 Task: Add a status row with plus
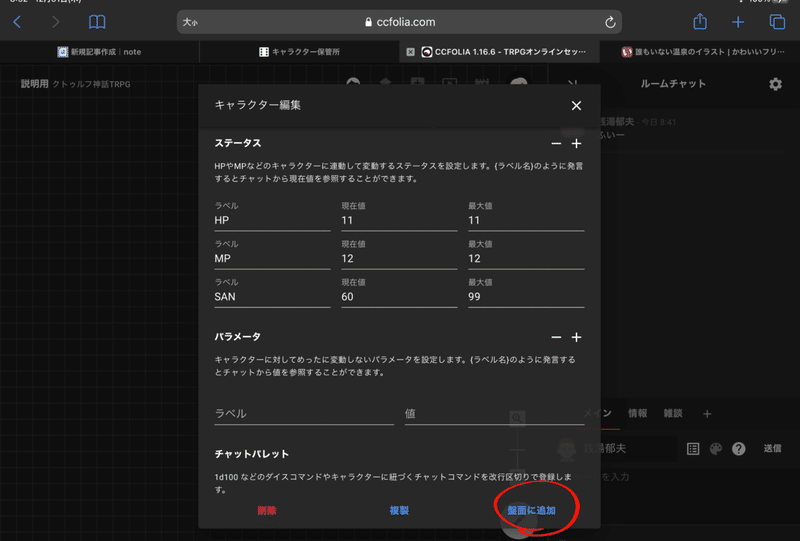[x=576, y=144]
